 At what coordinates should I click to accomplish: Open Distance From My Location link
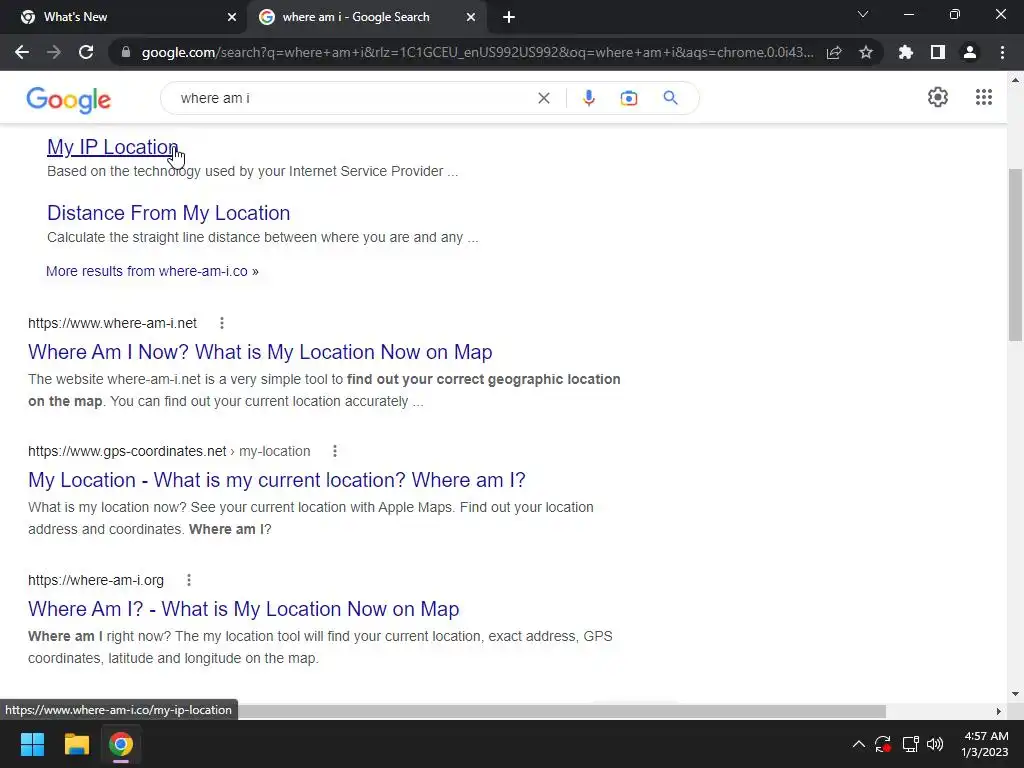[x=168, y=213]
